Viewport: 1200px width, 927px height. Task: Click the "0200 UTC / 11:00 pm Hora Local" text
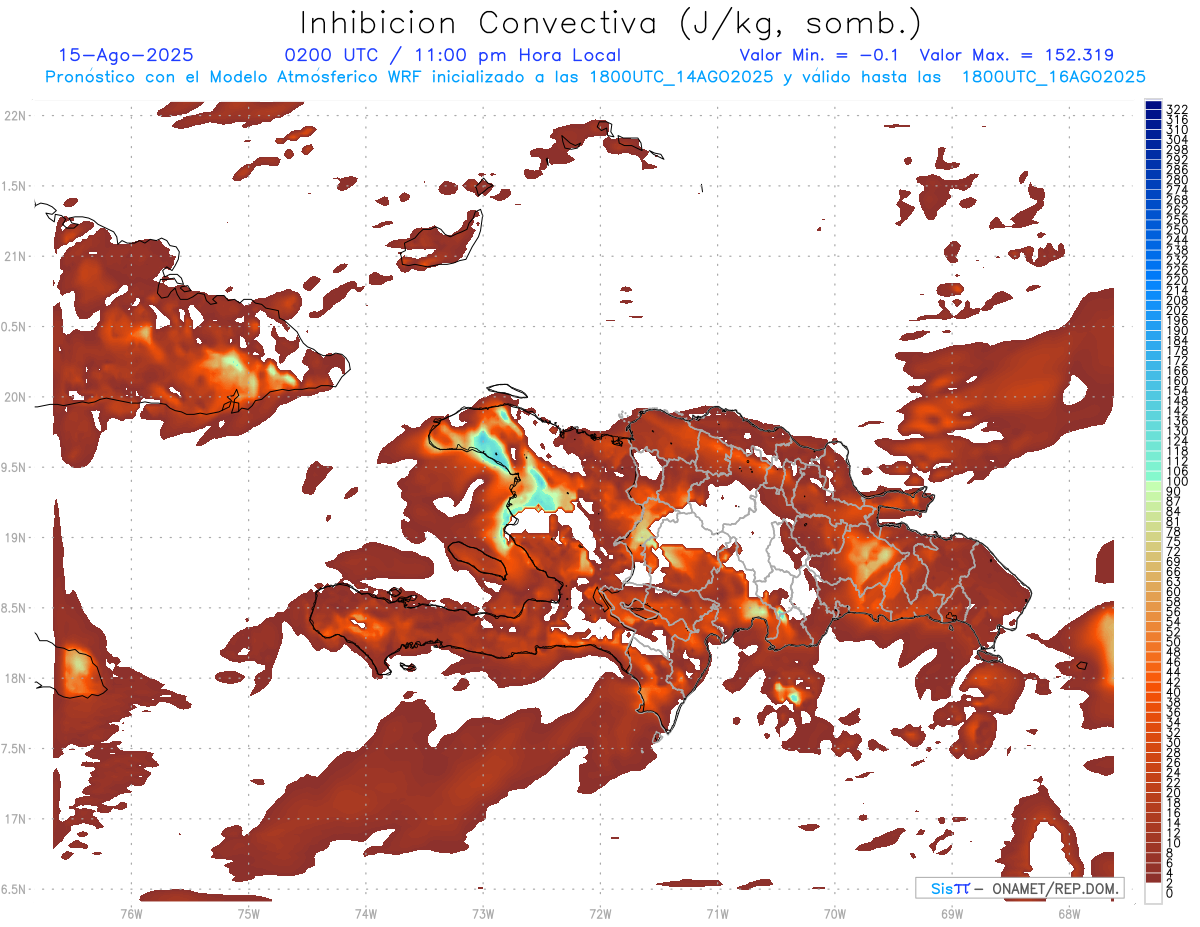(x=452, y=55)
